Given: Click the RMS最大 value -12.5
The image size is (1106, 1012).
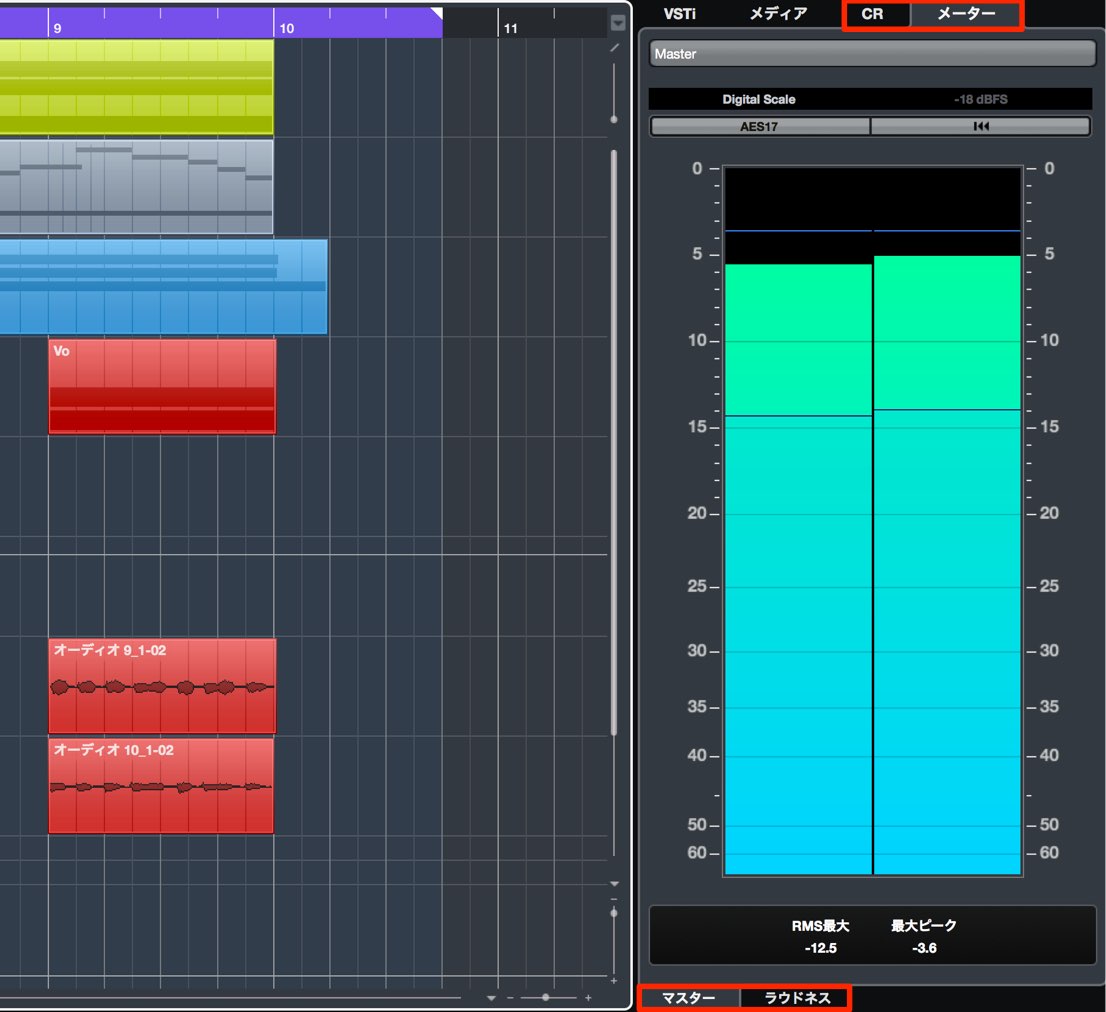Looking at the screenshot, I should (x=820, y=948).
